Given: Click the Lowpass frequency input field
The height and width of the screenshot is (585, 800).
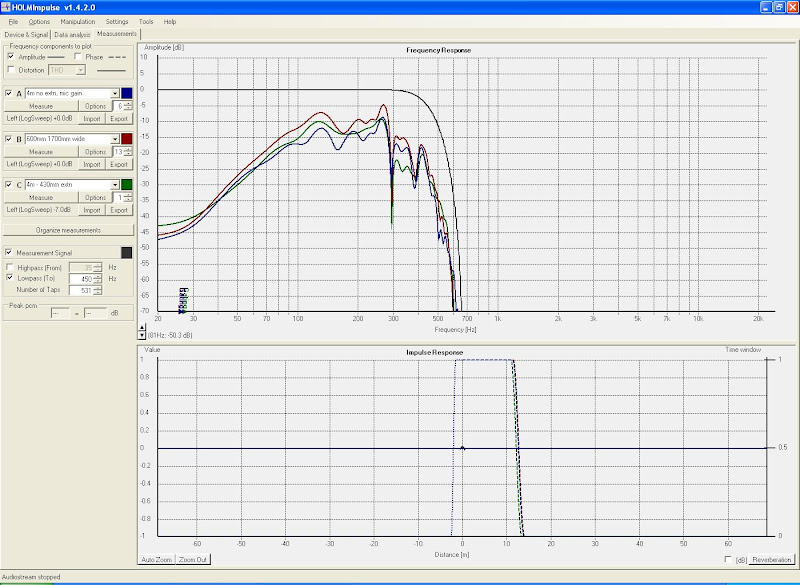Looking at the screenshot, I should click(81, 279).
